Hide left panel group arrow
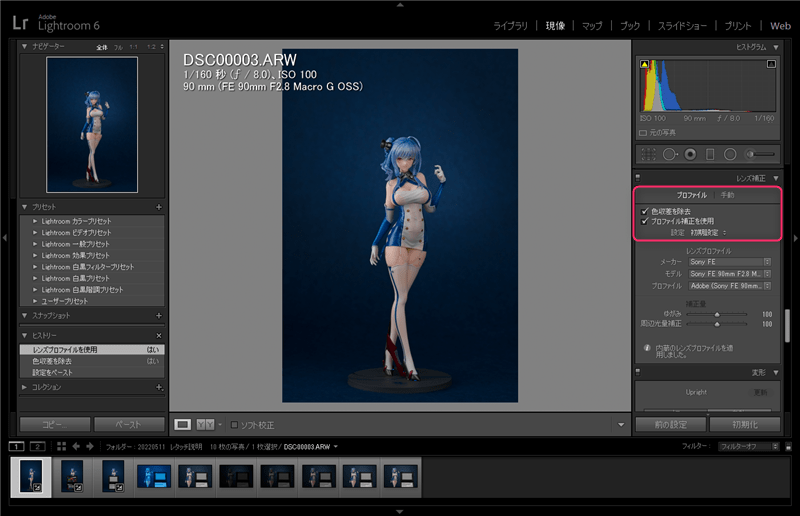 (x=5, y=238)
